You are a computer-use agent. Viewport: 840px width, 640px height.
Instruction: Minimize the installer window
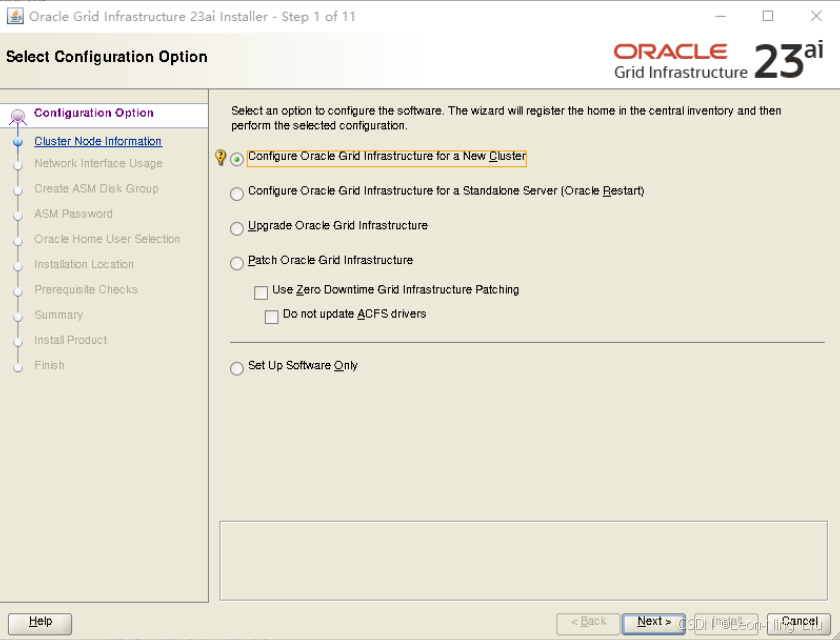coord(721,16)
